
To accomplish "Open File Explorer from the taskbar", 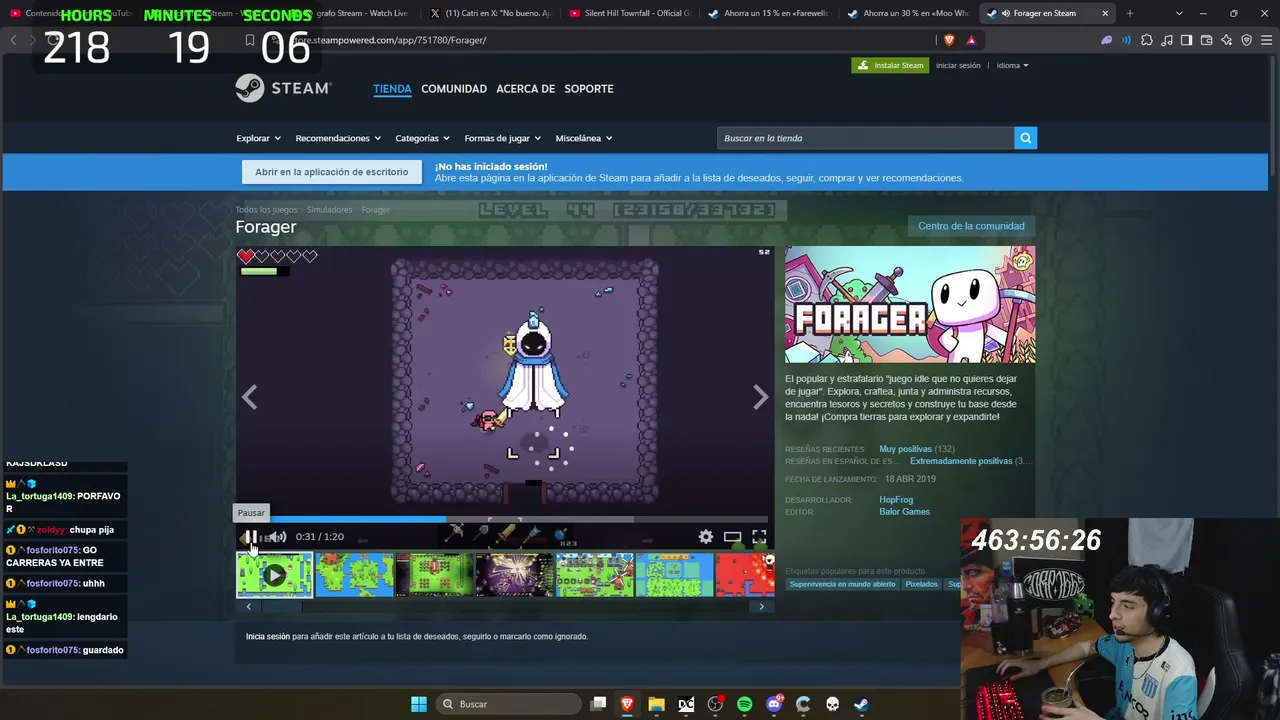I will pos(656,704).
